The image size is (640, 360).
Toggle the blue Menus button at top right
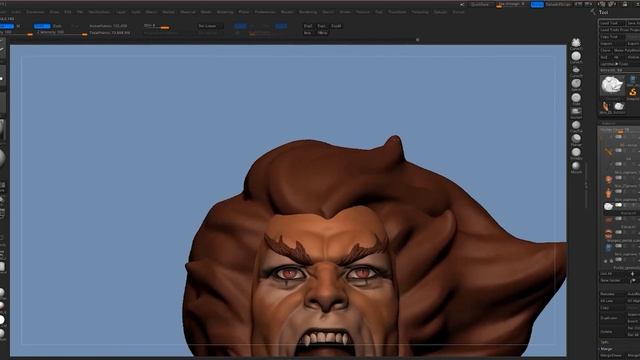537,4
